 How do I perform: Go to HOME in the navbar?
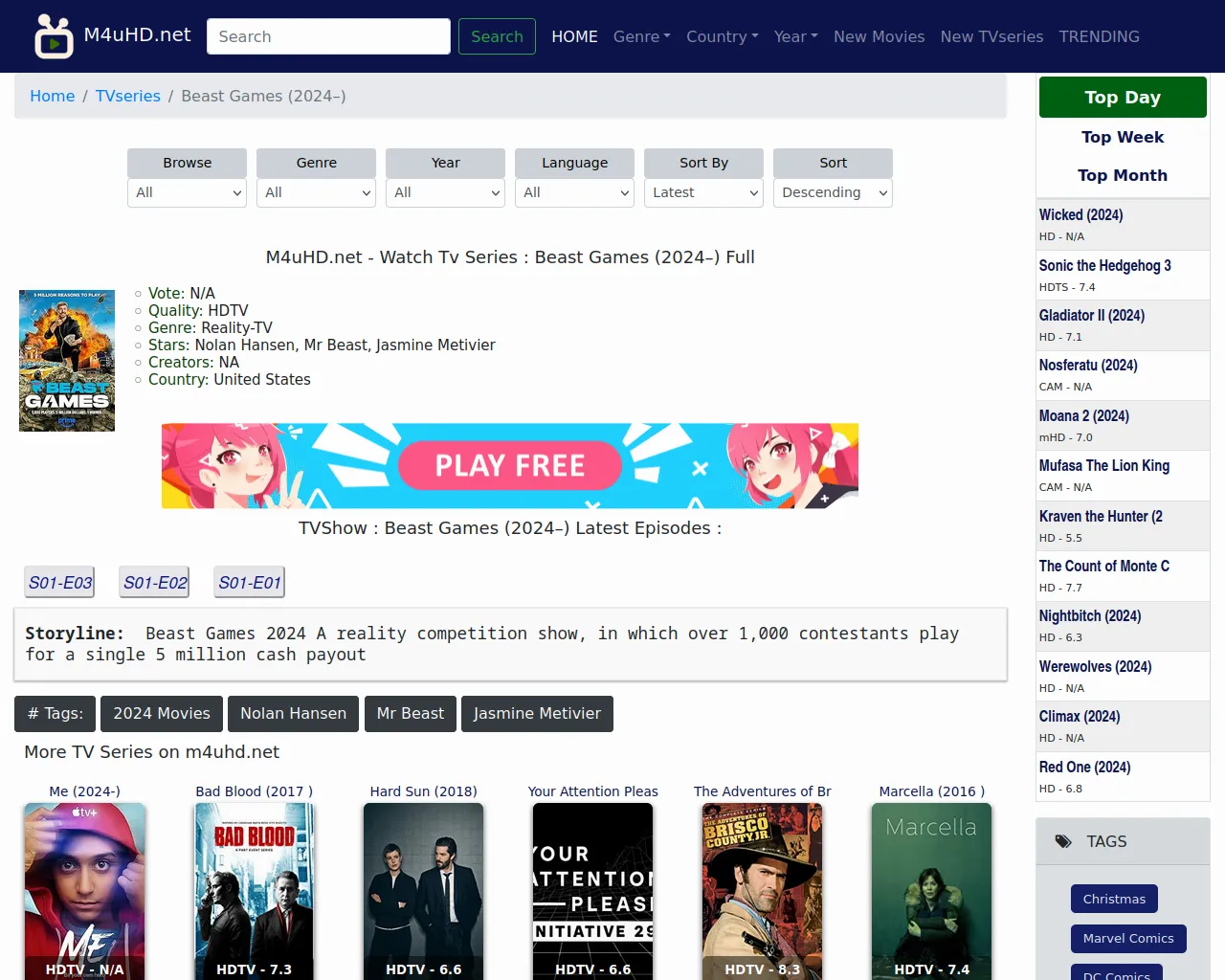pos(574,36)
